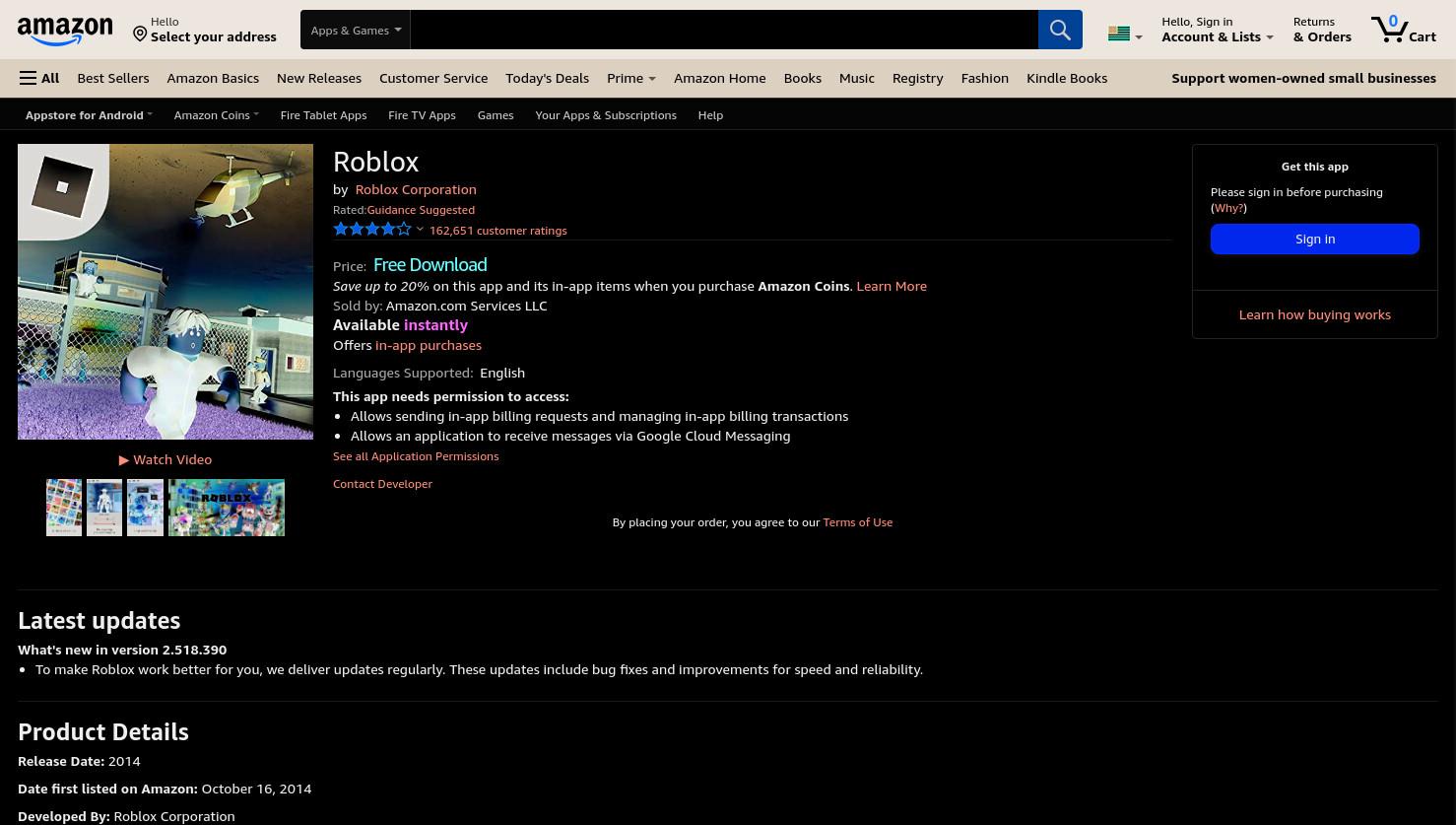
Task: Open Amazon Home section
Action: (719, 78)
